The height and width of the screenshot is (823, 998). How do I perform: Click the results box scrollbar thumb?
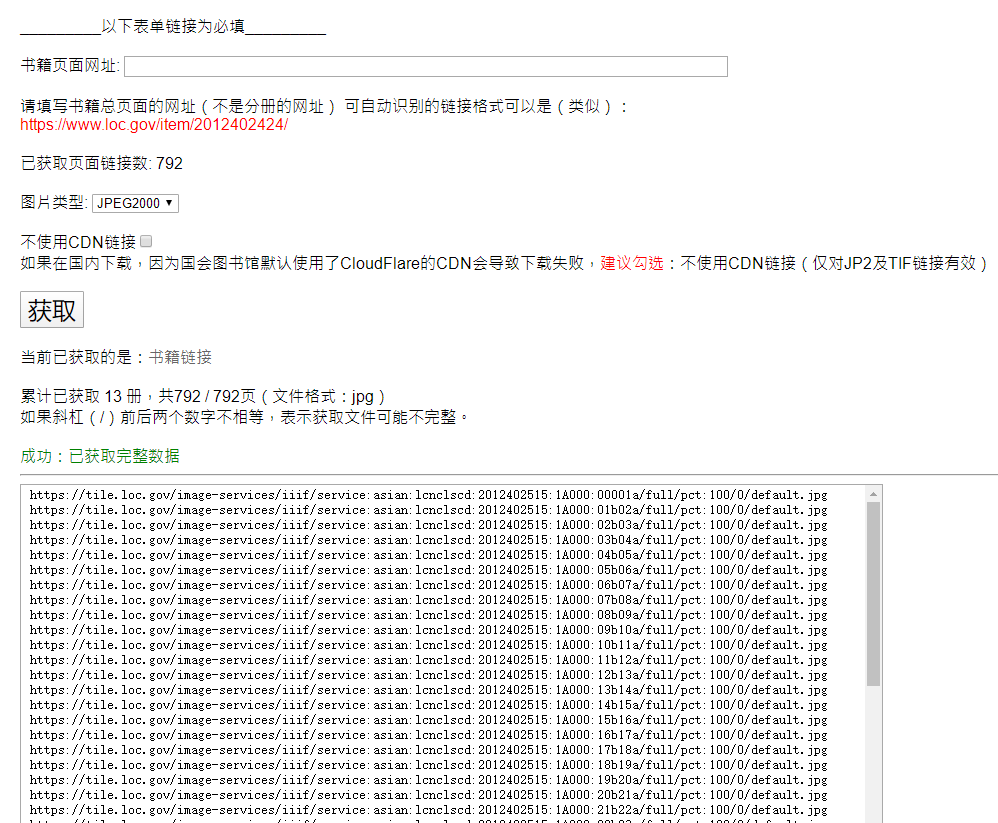[x=873, y=594]
